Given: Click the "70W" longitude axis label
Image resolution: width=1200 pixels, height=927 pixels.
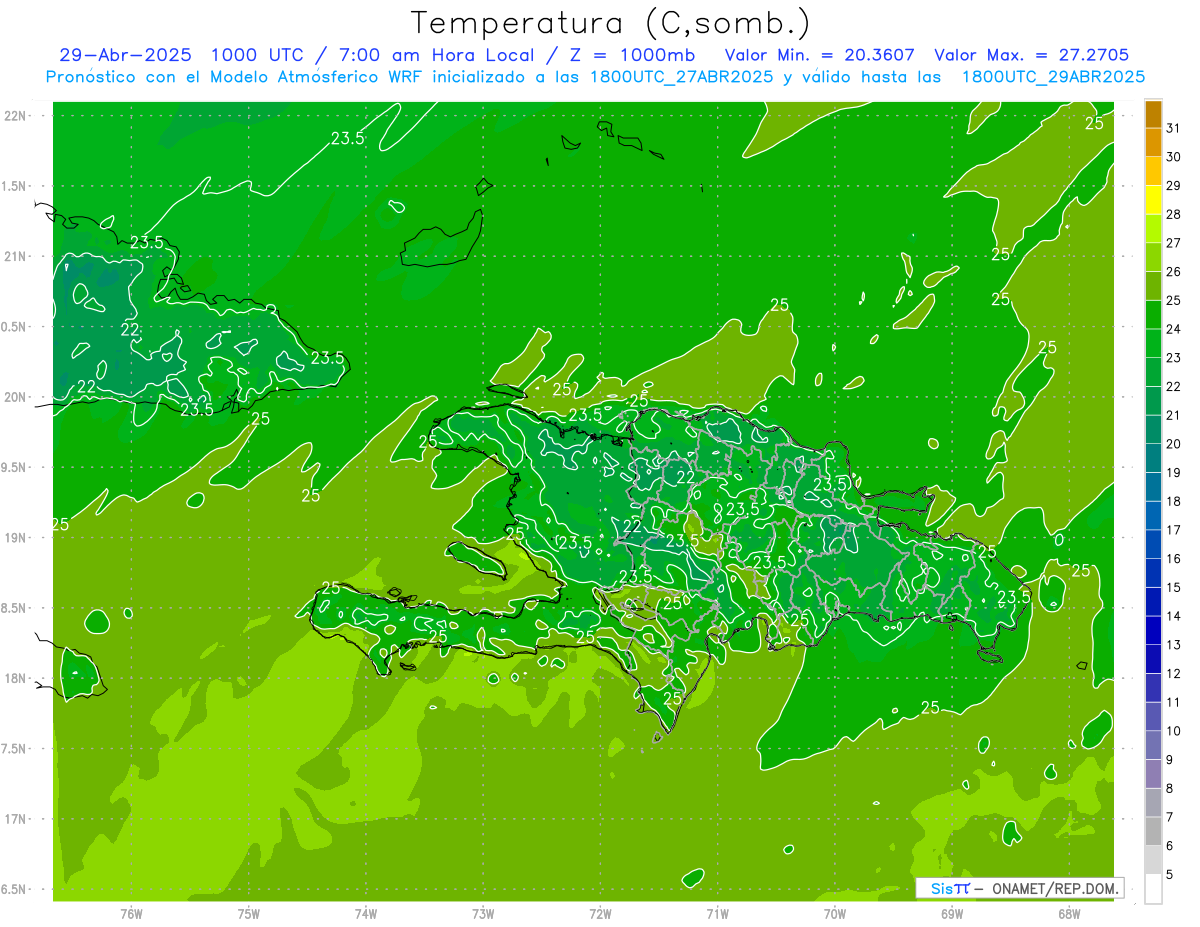Looking at the screenshot, I should click(835, 913).
